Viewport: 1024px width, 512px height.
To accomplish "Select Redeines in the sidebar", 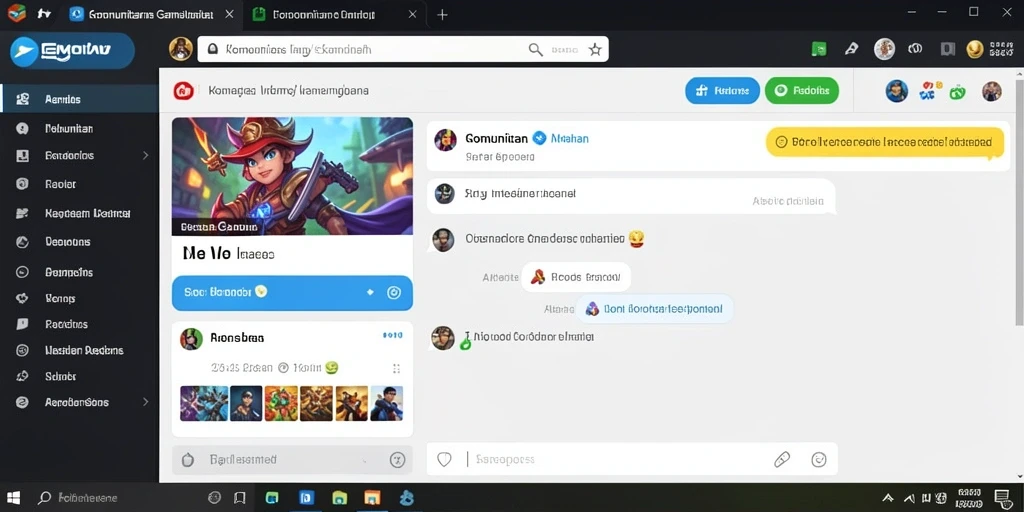I will pyautogui.click(x=66, y=324).
